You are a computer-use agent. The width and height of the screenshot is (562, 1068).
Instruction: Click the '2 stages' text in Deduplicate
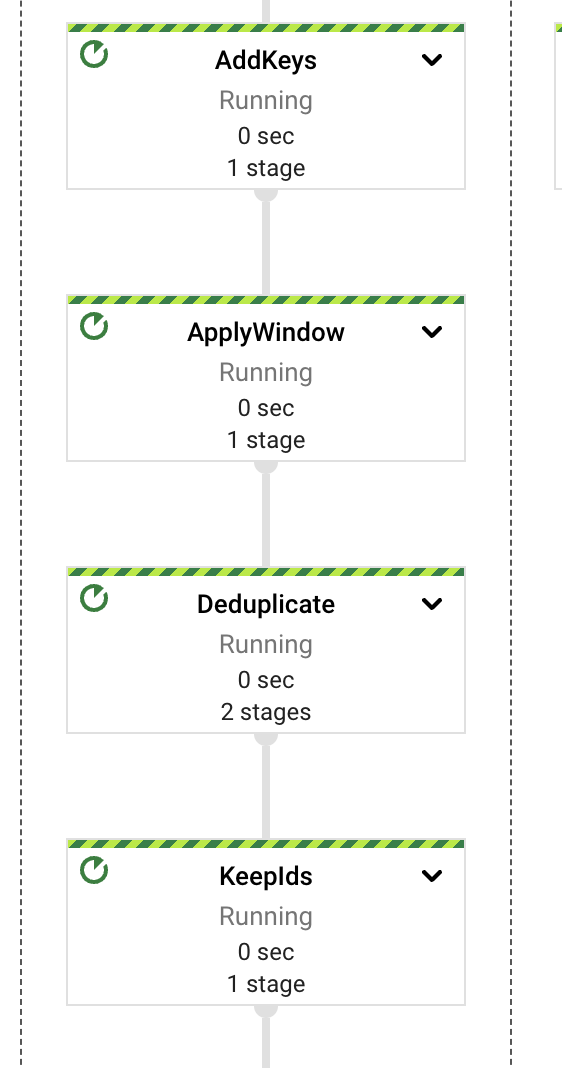pos(266,712)
